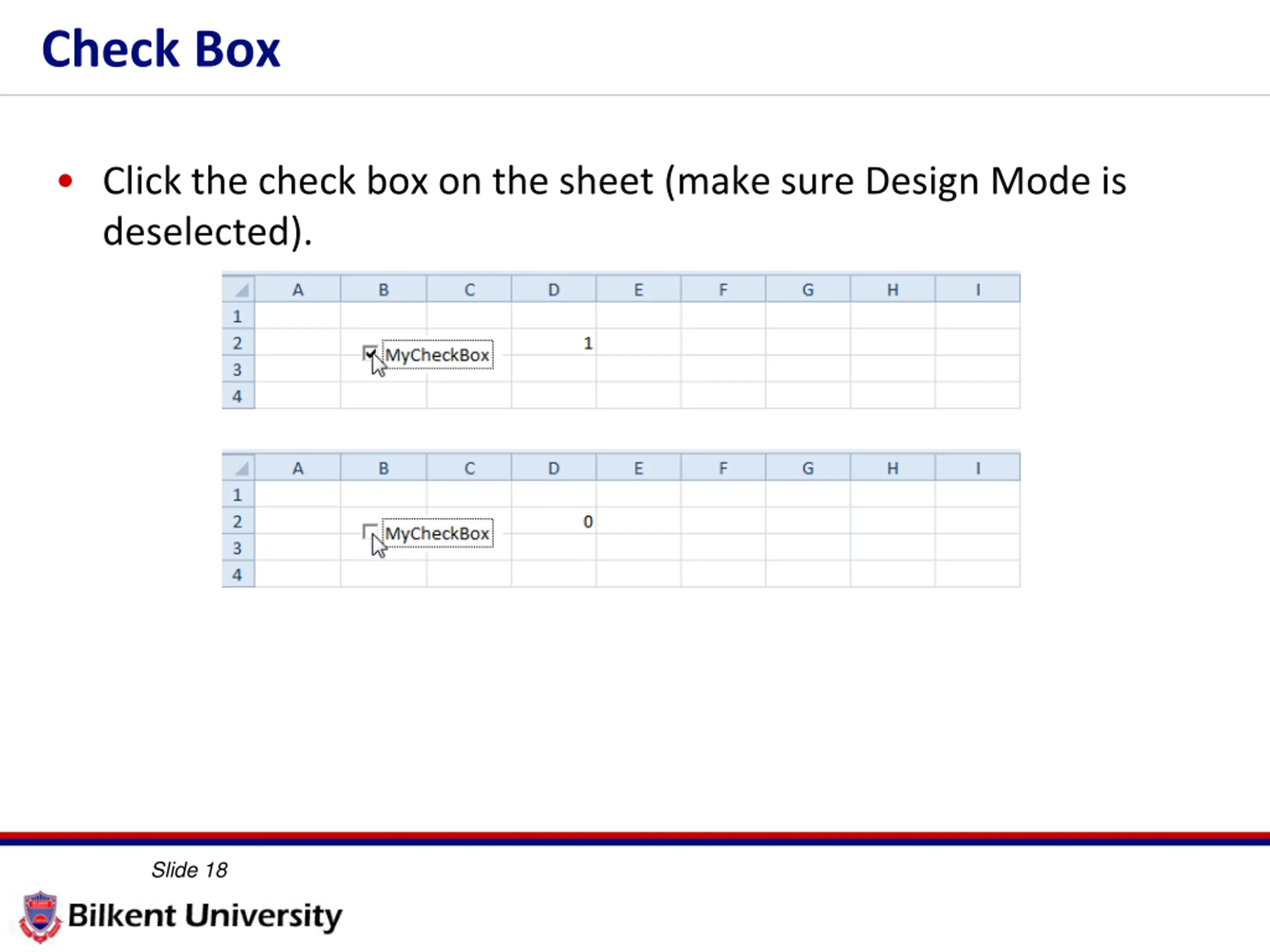Select column B header in upper sheet

(x=383, y=289)
